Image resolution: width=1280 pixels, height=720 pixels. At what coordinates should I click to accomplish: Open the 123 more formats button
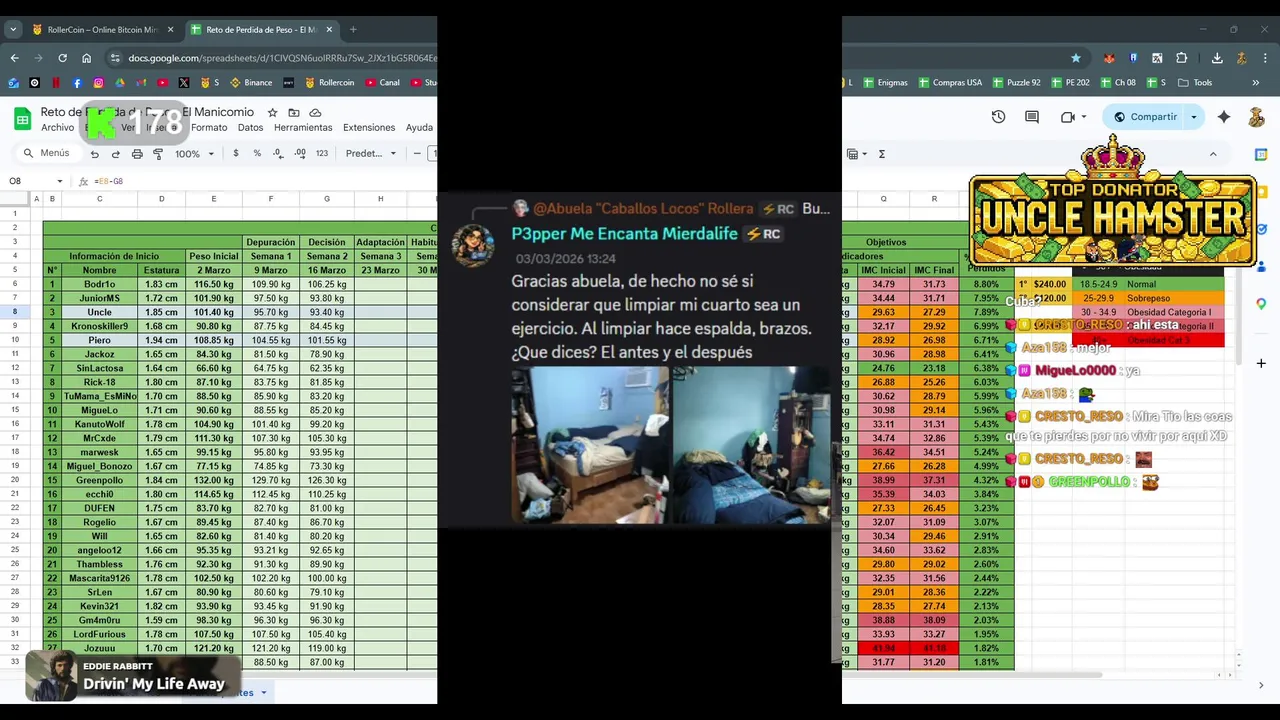coord(321,154)
